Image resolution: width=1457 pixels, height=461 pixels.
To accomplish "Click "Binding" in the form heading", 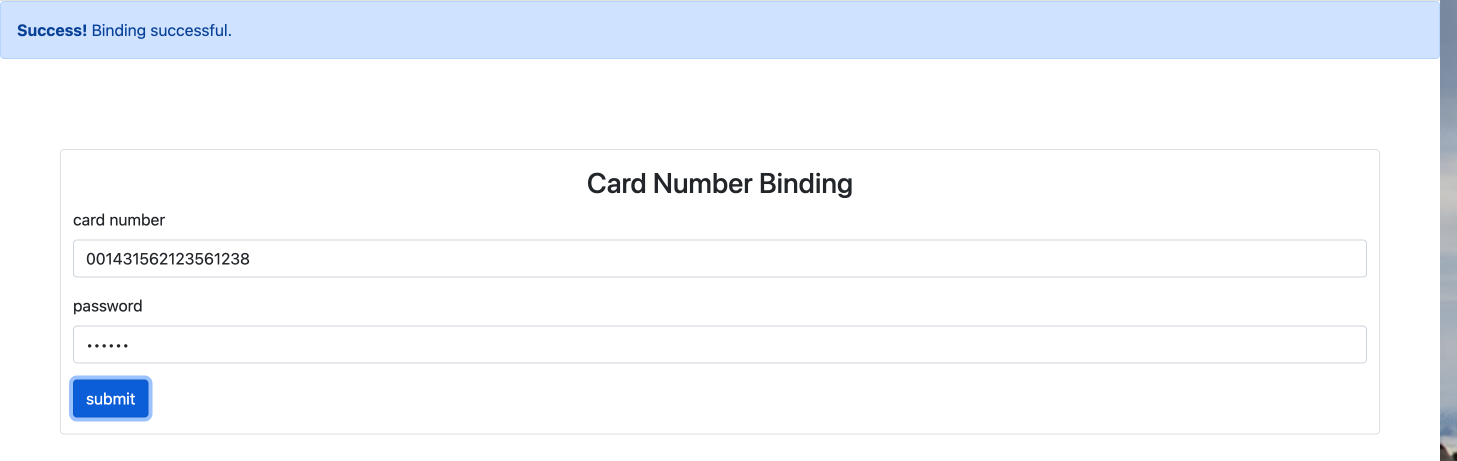I will pyautogui.click(x=806, y=184).
